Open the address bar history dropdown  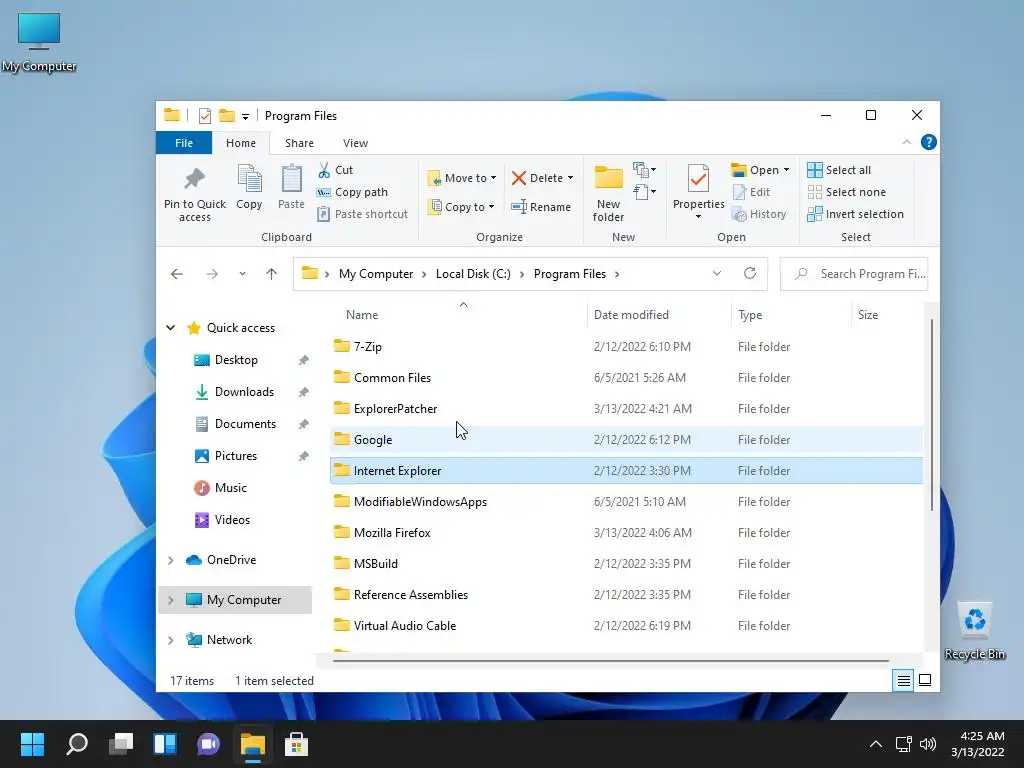[x=716, y=273]
